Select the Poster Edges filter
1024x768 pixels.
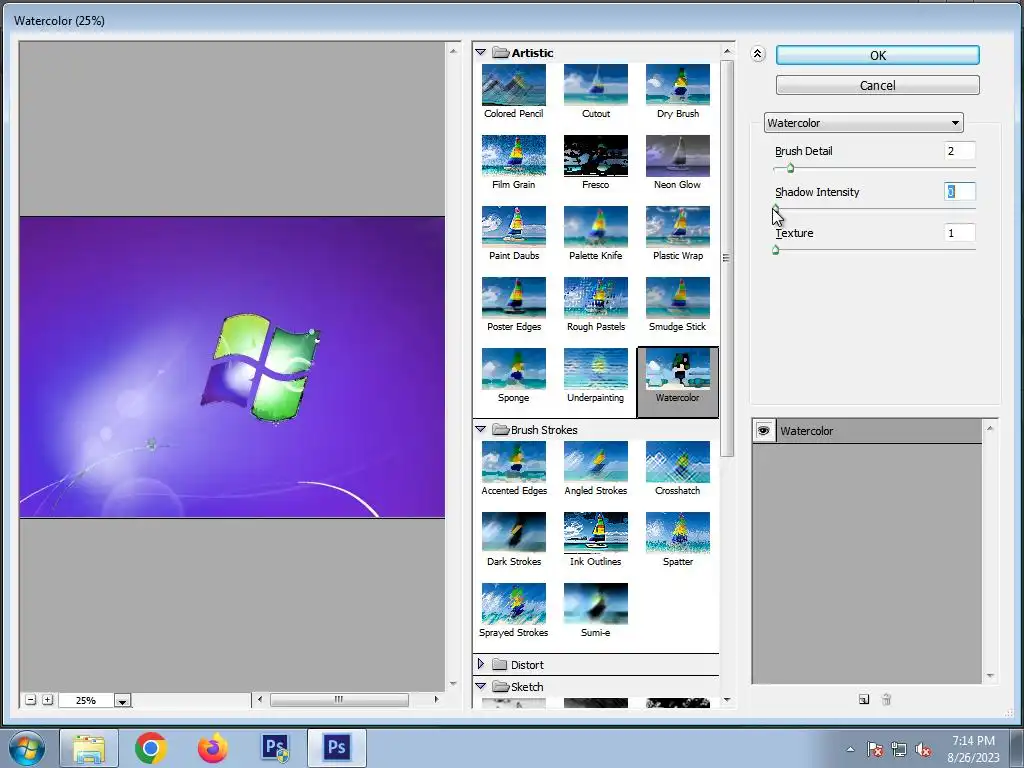coord(513,298)
